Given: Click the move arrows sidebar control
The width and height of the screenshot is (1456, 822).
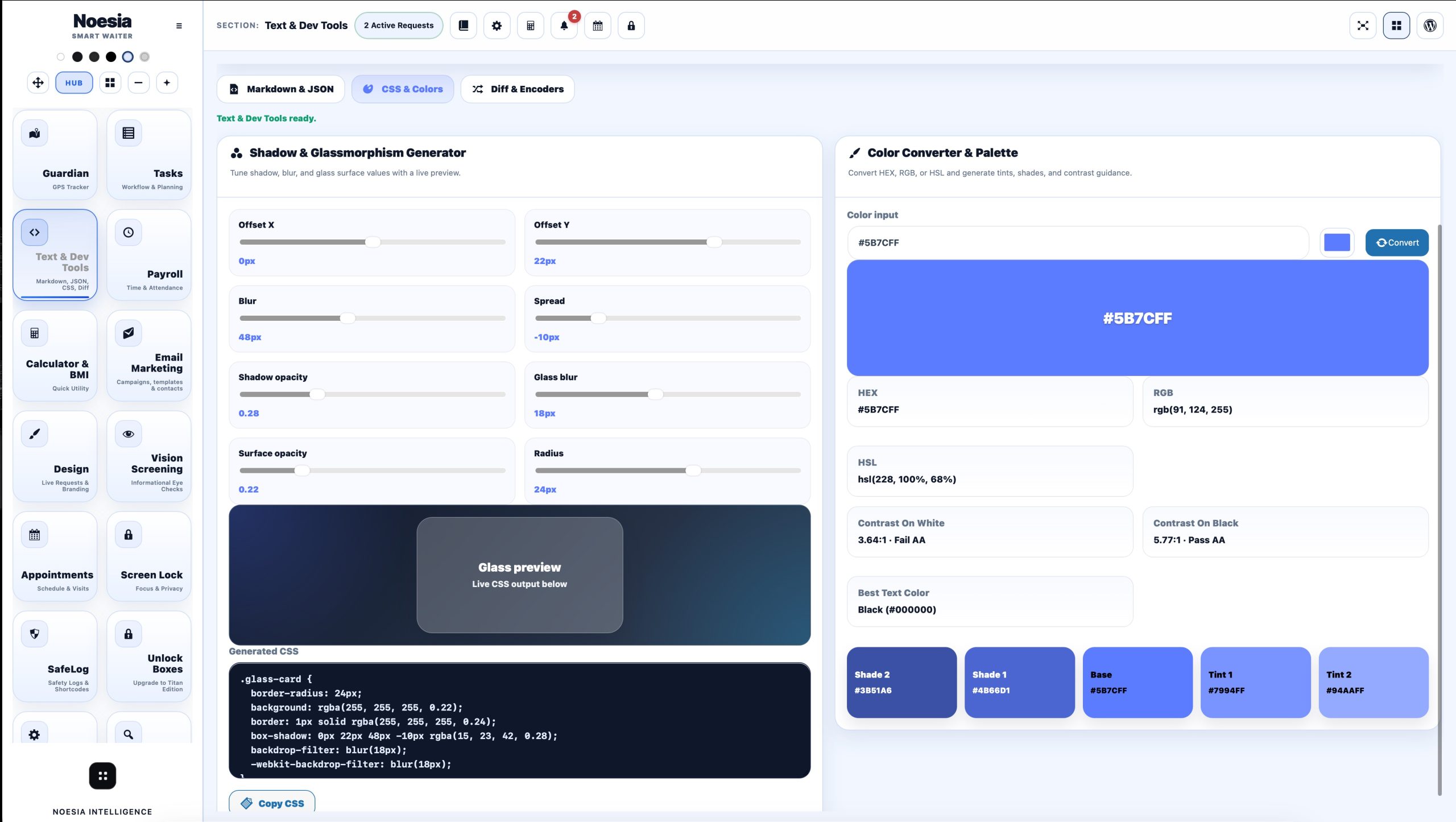Looking at the screenshot, I should point(38,82).
